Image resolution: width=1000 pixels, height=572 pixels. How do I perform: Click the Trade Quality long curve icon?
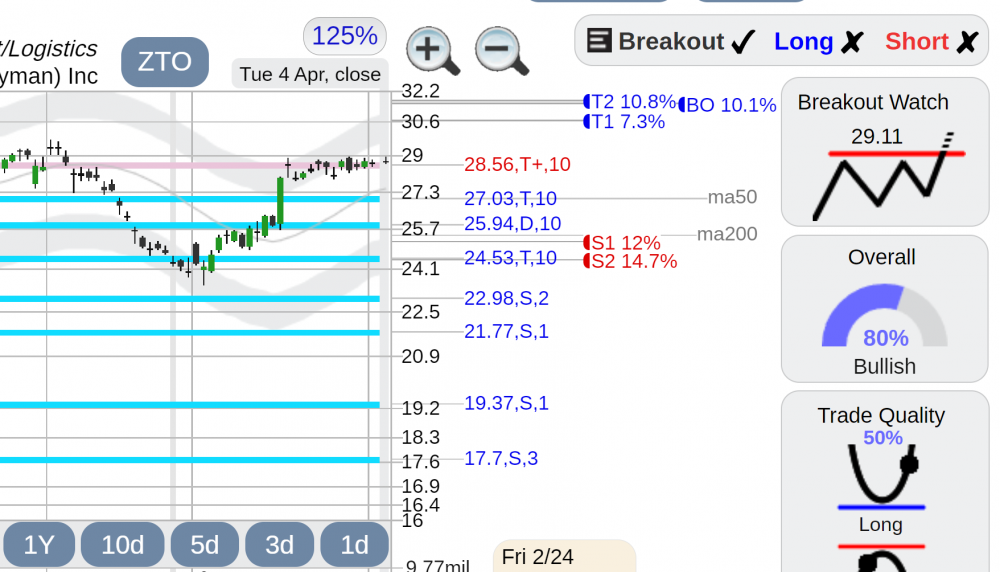882,476
